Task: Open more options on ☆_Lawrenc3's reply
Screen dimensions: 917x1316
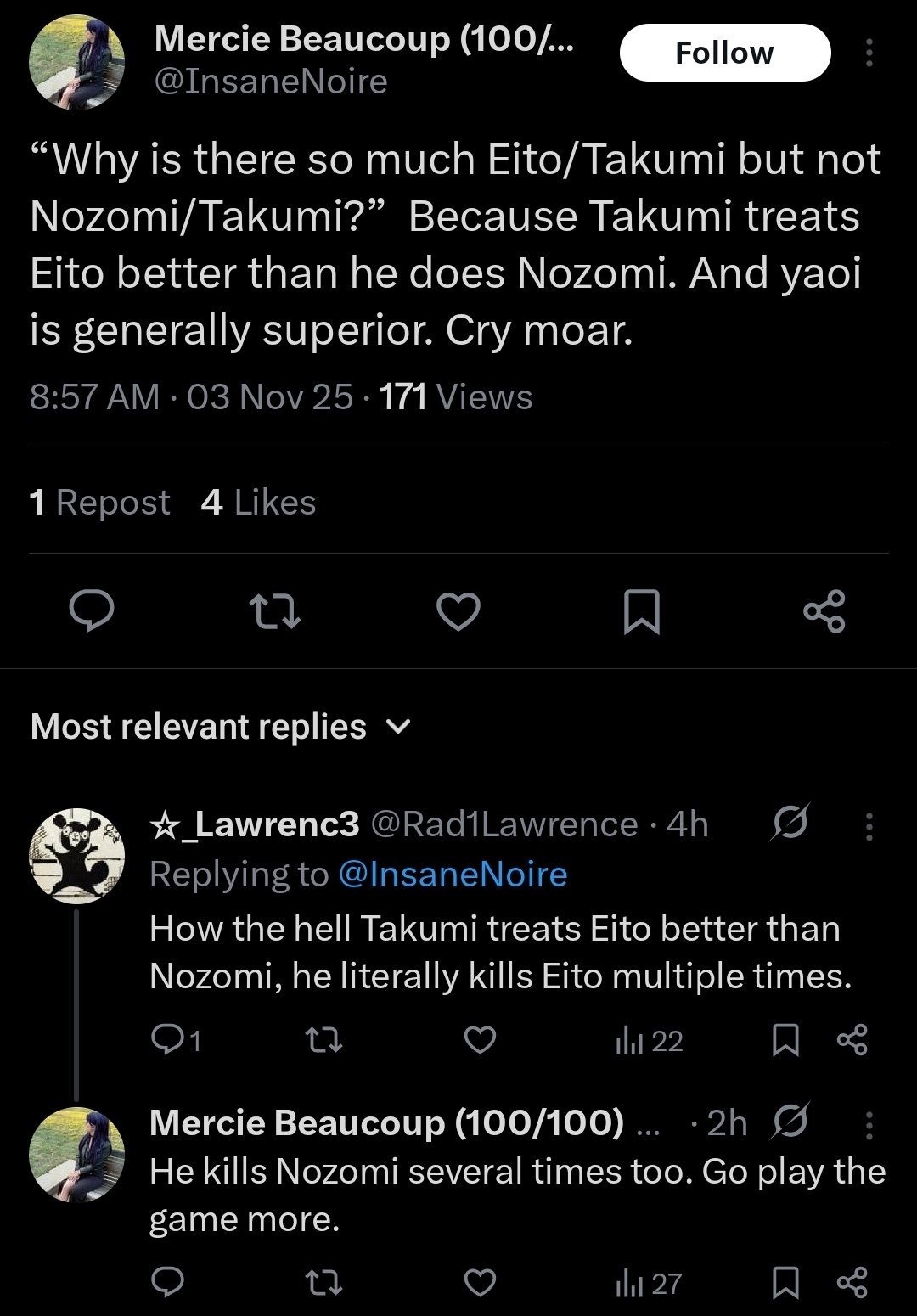Action: point(869,825)
